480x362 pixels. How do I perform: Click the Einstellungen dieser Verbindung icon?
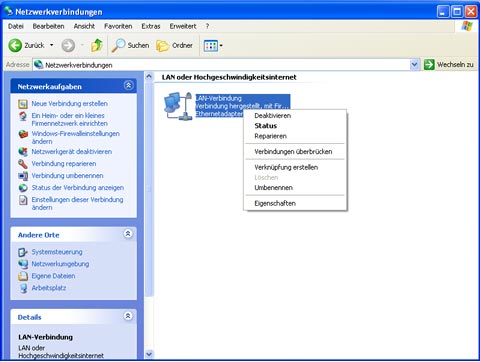pyautogui.click(x=23, y=200)
